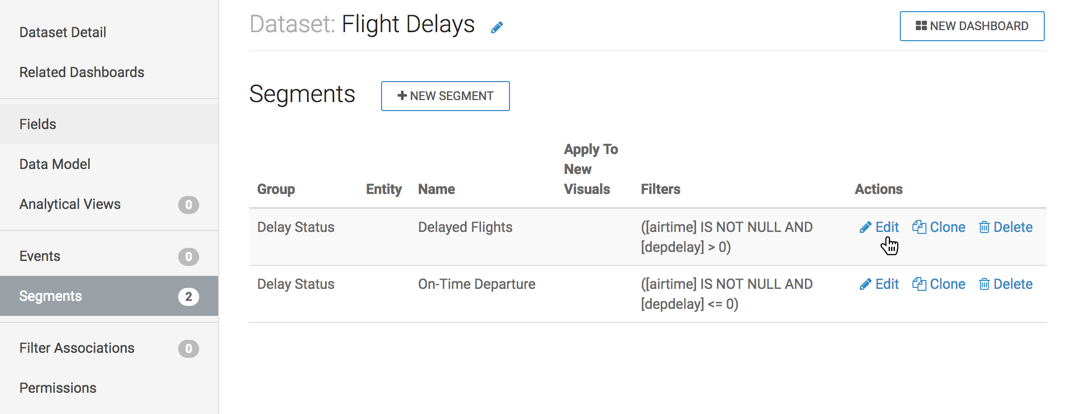1073x414 pixels.
Task: Navigate to Analytical Views
Action: point(70,204)
